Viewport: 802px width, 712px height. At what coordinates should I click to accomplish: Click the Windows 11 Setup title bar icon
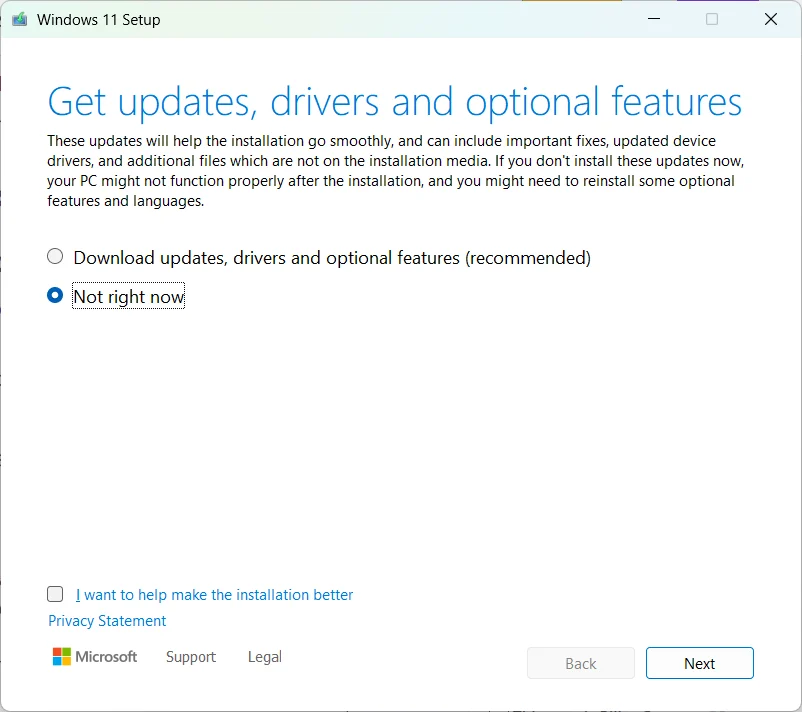[19, 19]
